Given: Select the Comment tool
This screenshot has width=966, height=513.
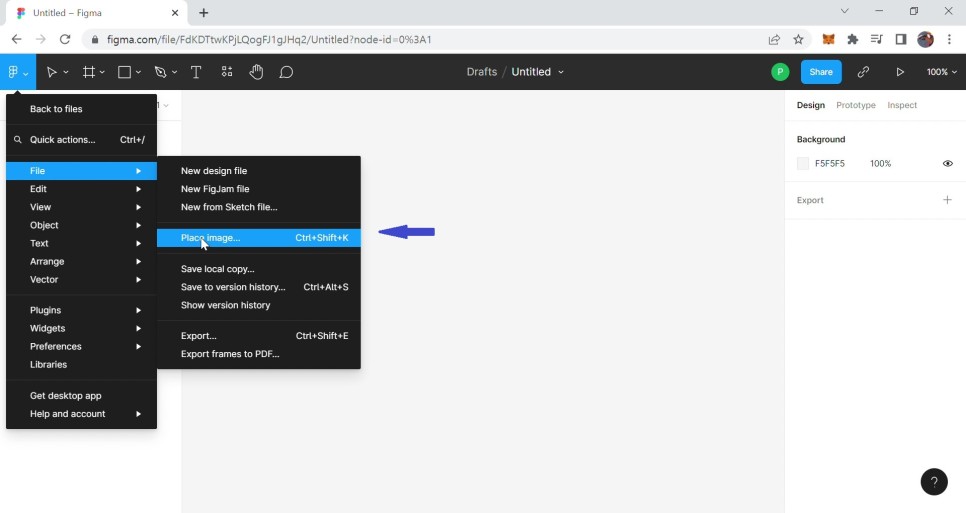Looking at the screenshot, I should coord(286,72).
